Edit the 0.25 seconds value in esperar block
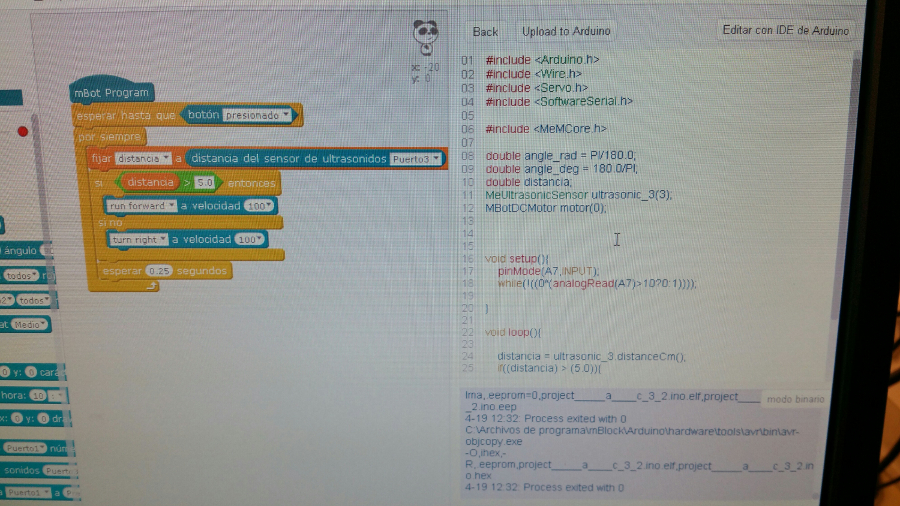The image size is (900, 506). pos(158,271)
